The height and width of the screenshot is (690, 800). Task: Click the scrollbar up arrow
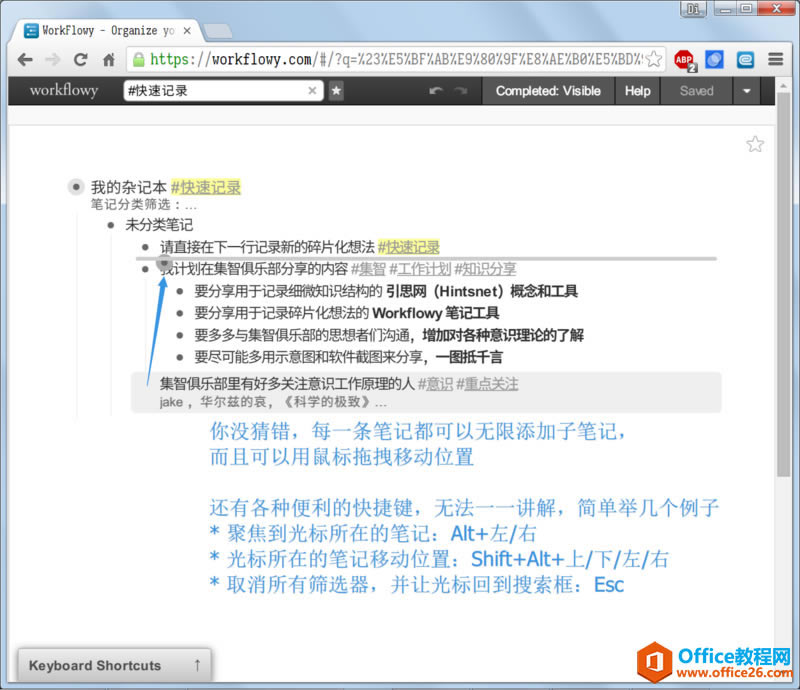[x=784, y=86]
